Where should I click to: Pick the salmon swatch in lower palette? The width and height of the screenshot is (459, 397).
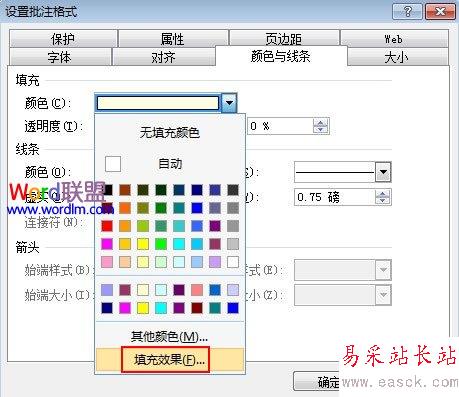[197, 290]
